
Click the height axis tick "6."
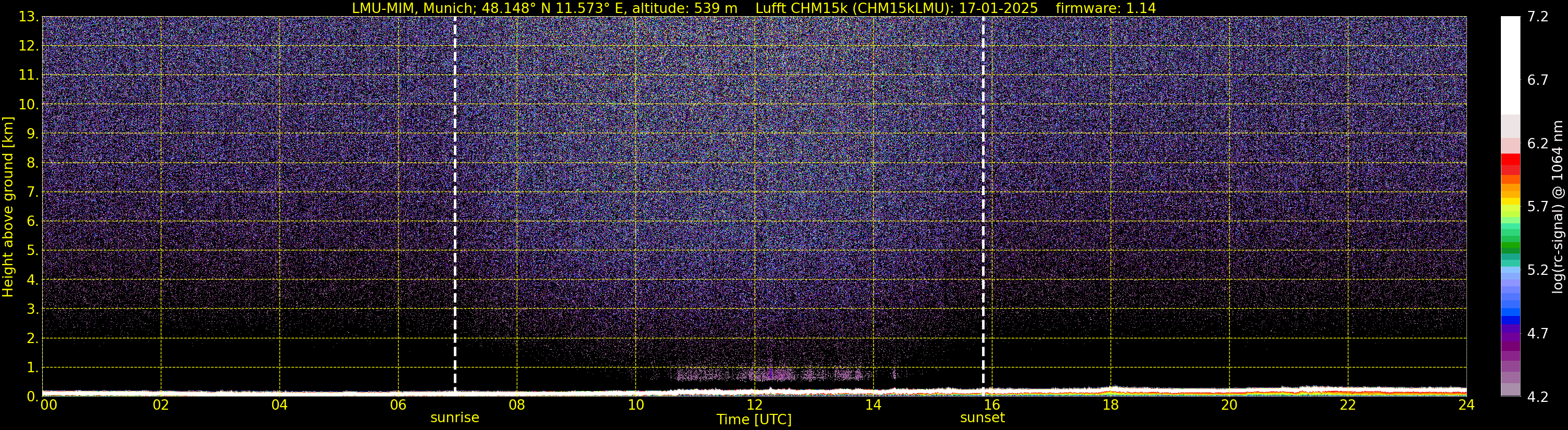(32, 221)
